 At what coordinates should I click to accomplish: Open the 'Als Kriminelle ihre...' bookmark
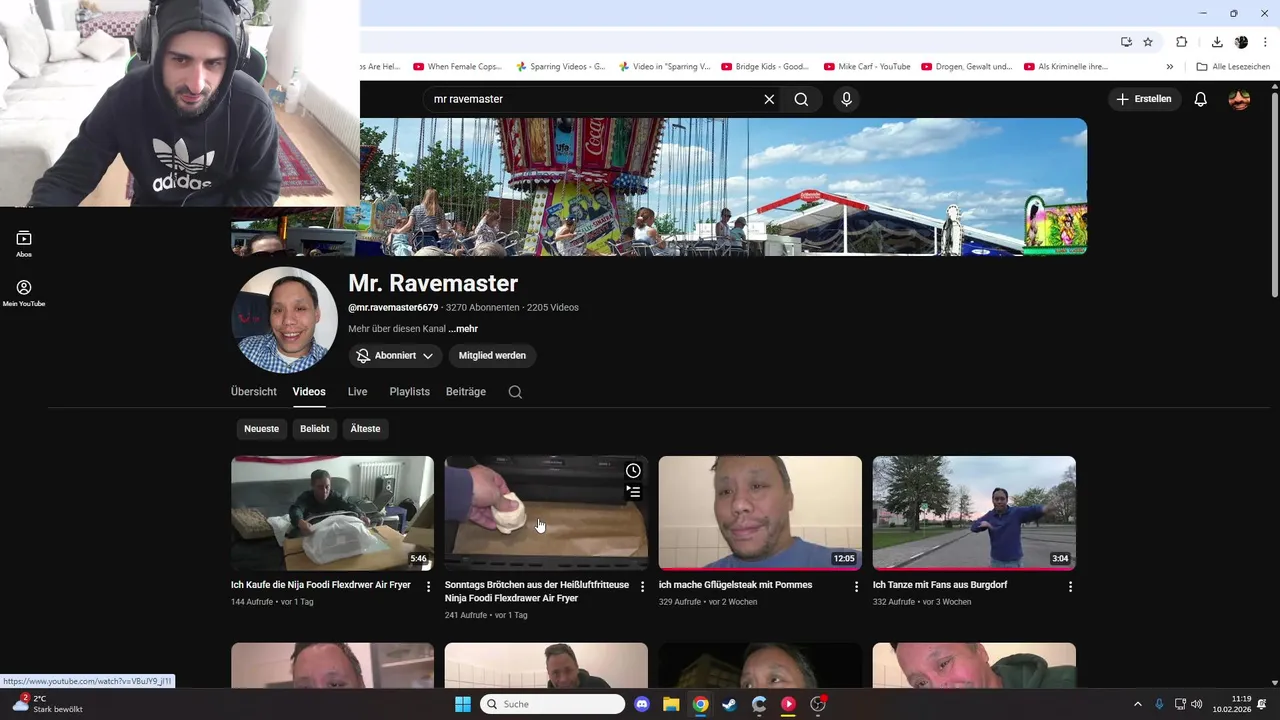pyautogui.click(x=1066, y=67)
